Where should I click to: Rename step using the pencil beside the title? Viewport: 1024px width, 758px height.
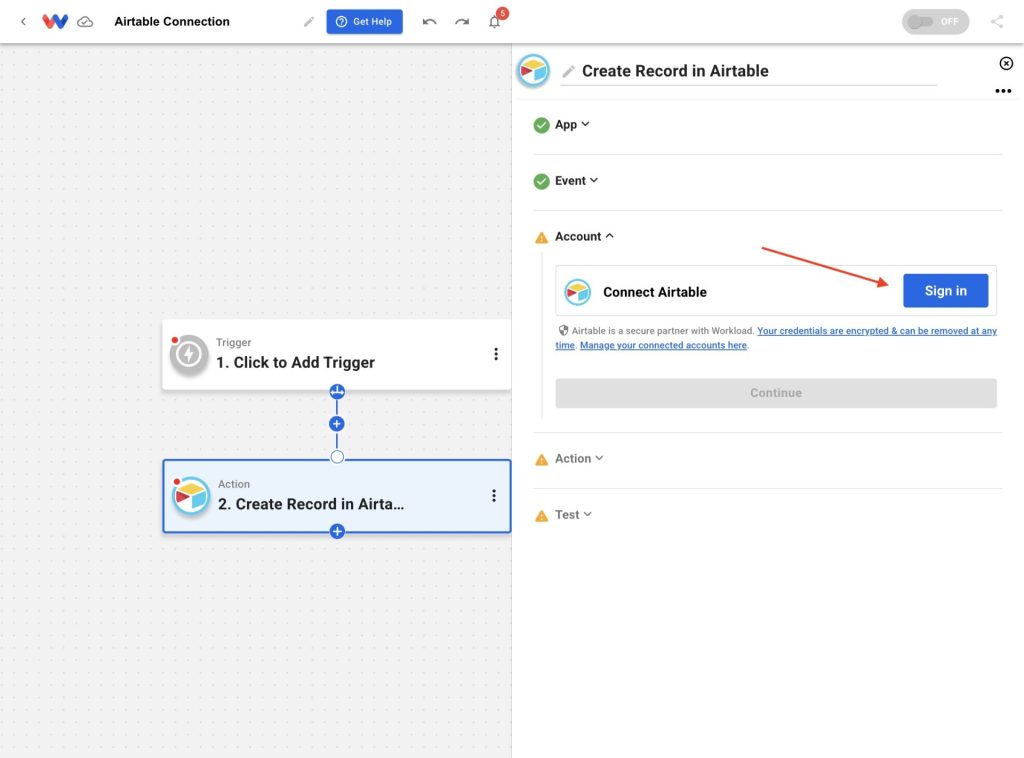(569, 71)
